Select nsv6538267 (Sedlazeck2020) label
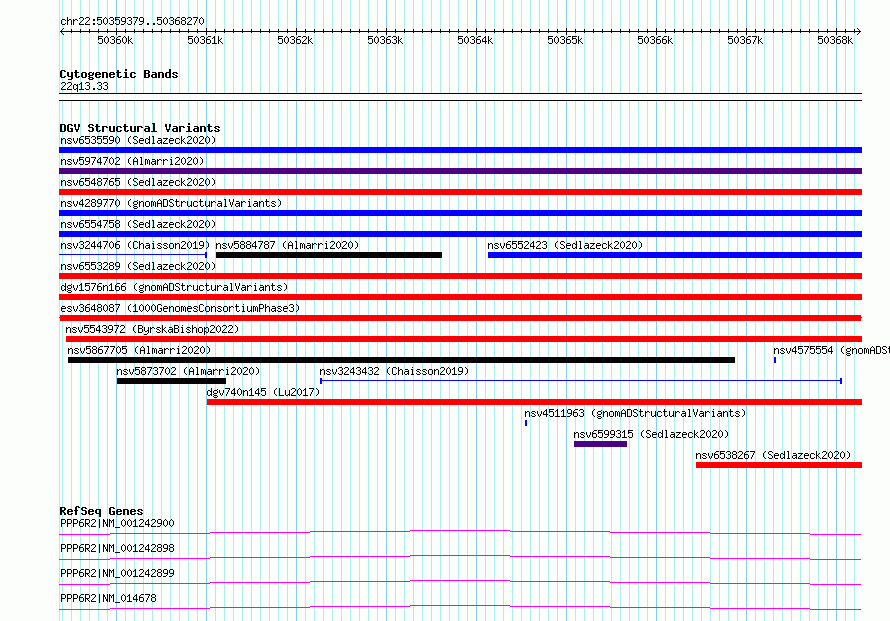This screenshot has height=621, width=890. [x=773, y=455]
